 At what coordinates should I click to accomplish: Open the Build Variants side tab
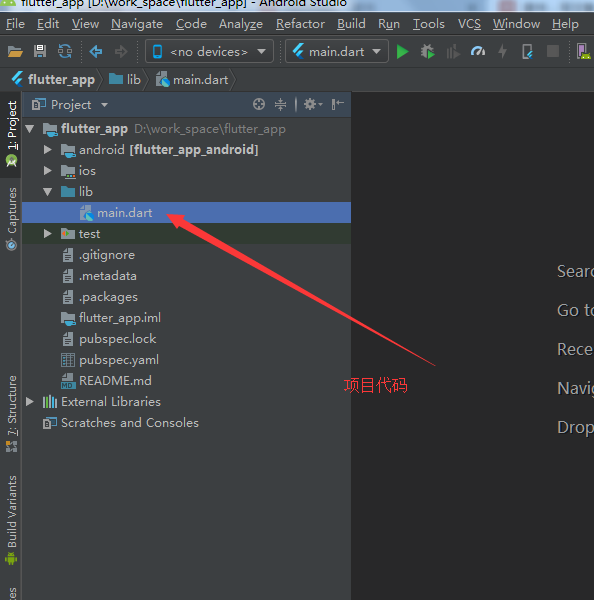pyautogui.click(x=11, y=520)
